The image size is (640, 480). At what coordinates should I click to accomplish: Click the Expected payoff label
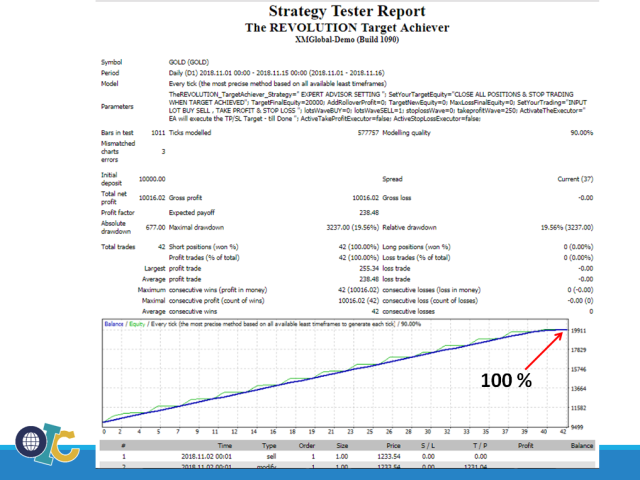[191, 212]
